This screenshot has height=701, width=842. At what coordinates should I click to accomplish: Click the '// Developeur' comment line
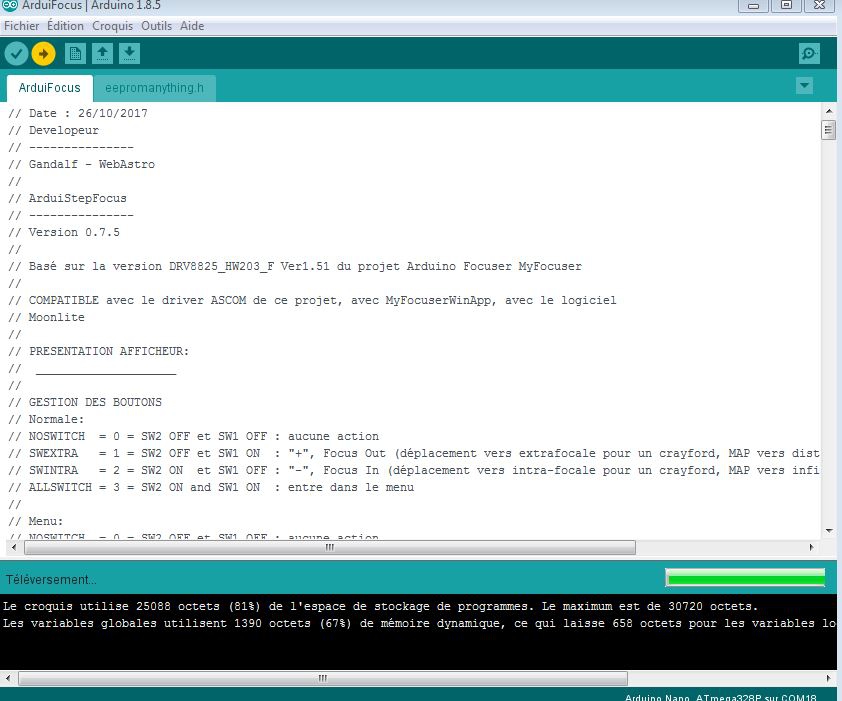[54, 131]
